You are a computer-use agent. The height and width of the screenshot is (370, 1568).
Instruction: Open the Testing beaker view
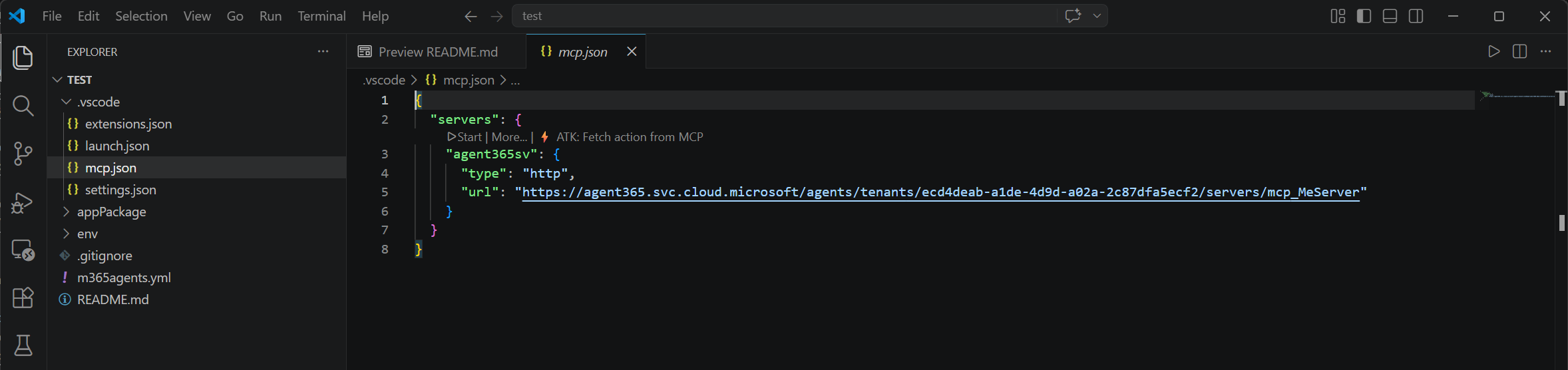click(23, 345)
